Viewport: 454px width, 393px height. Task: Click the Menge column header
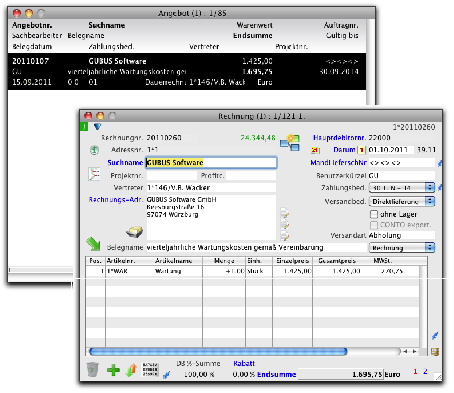pyautogui.click(x=224, y=261)
